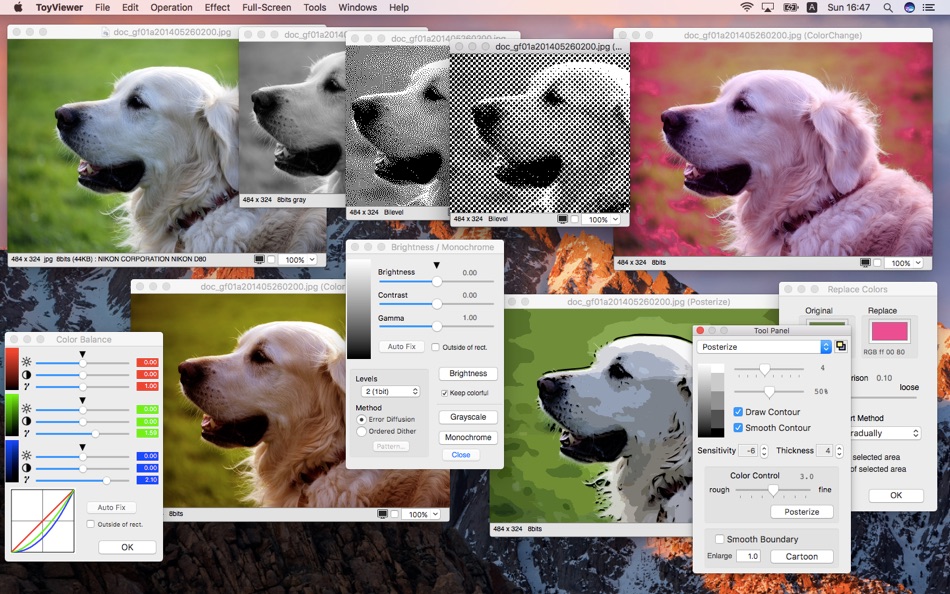Click the AirPlay display icon
Screen dimensions: 950x594
(x=768, y=7)
